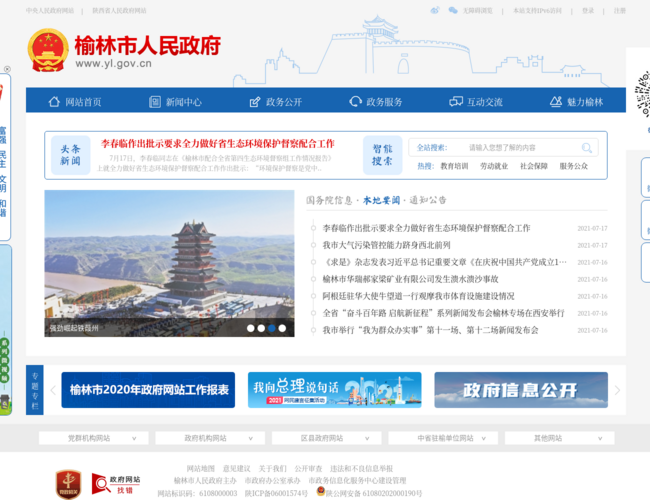Expand the 党群机构网站 dropdown
This screenshot has height=500, width=650.
[x=94, y=438]
